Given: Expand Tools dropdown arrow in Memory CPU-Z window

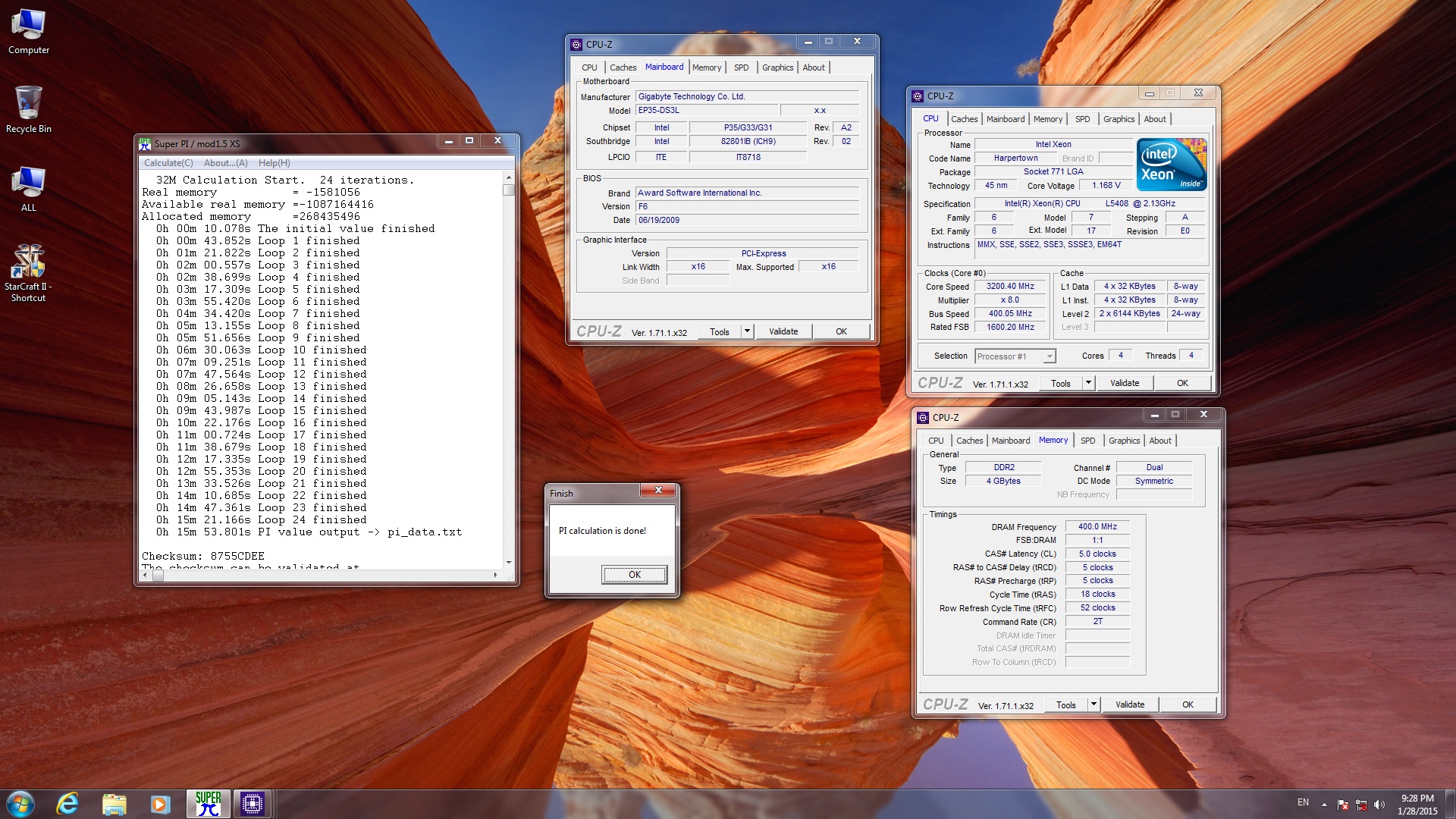Looking at the screenshot, I should [x=1094, y=704].
